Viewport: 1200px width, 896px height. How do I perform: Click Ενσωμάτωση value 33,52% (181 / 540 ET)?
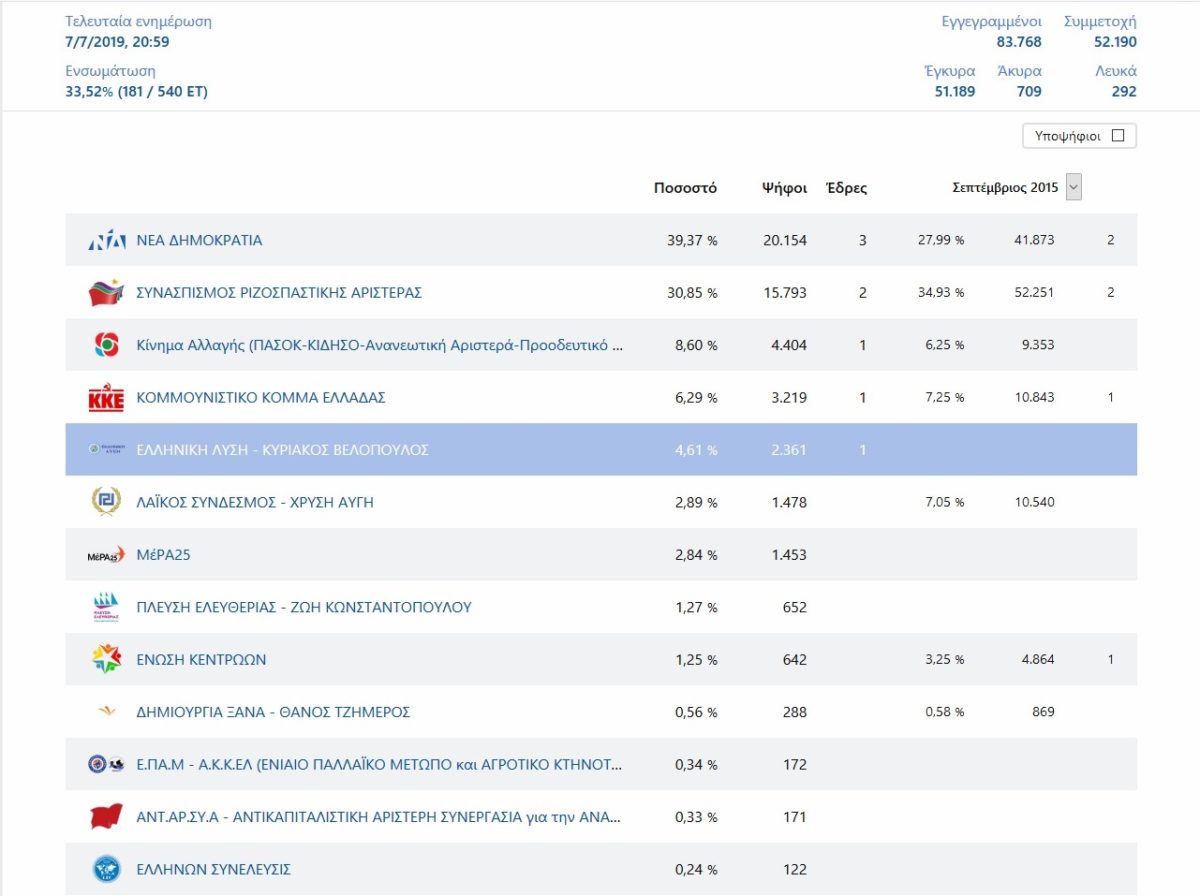pos(137,92)
